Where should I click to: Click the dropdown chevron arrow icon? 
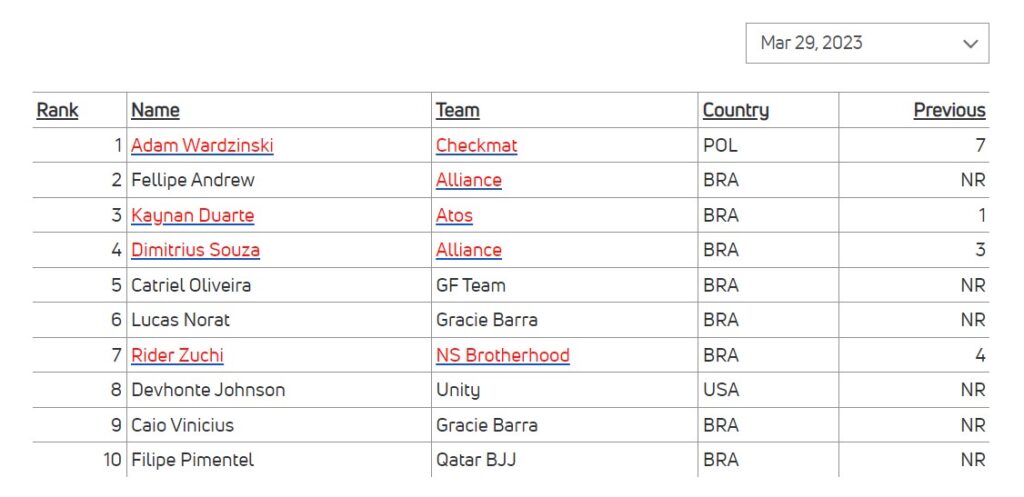point(969,43)
